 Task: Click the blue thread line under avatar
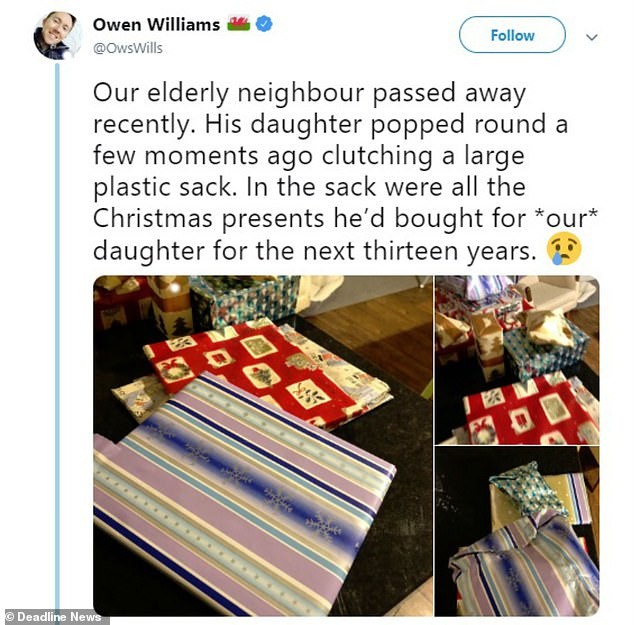pyautogui.click(x=57, y=336)
